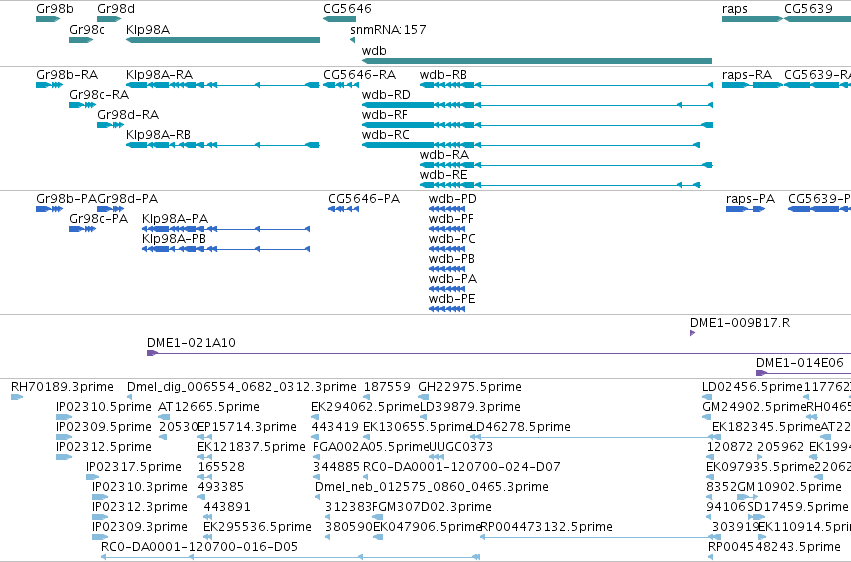Screen dimensions: 851x562
Task: Click the Gr98b-PA protein glyph
Action: (x=49, y=209)
